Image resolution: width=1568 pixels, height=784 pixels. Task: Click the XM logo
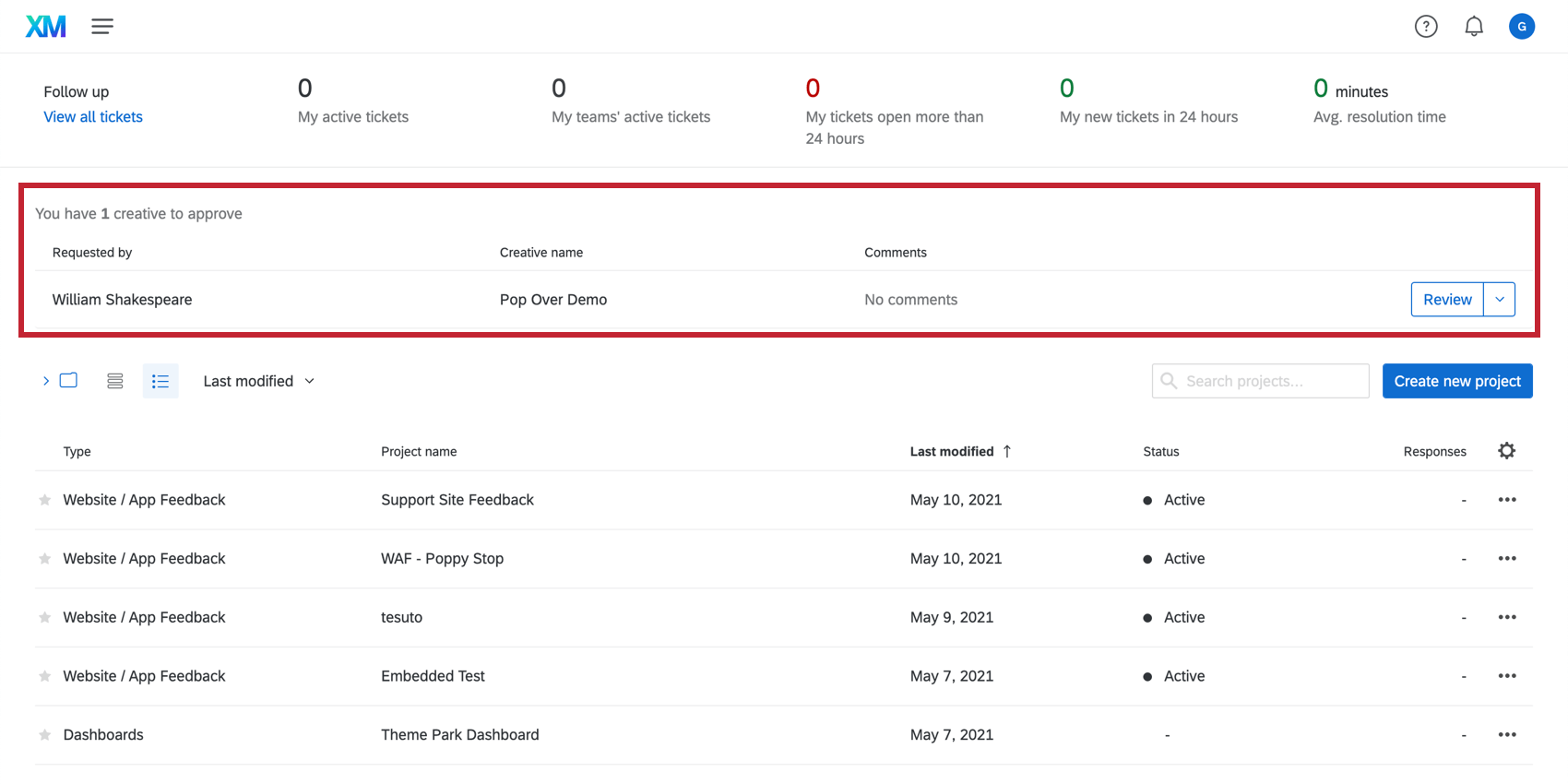pyautogui.click(x=45, y=27)
